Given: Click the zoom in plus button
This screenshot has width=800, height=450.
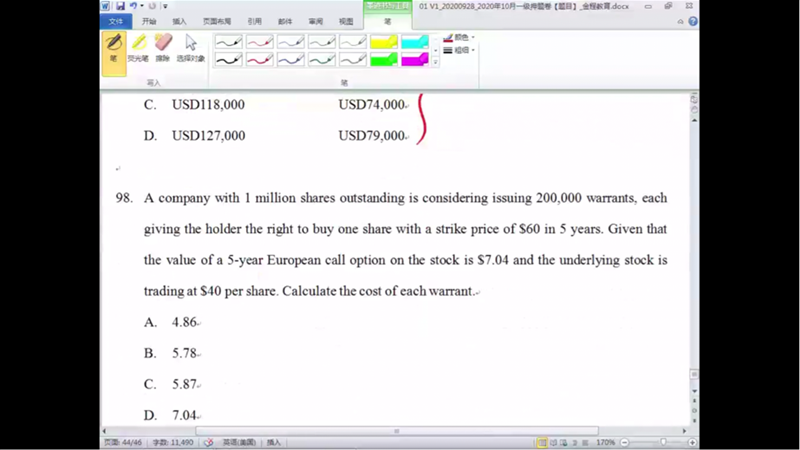Looking at the screenshot, I should [691, 442].
